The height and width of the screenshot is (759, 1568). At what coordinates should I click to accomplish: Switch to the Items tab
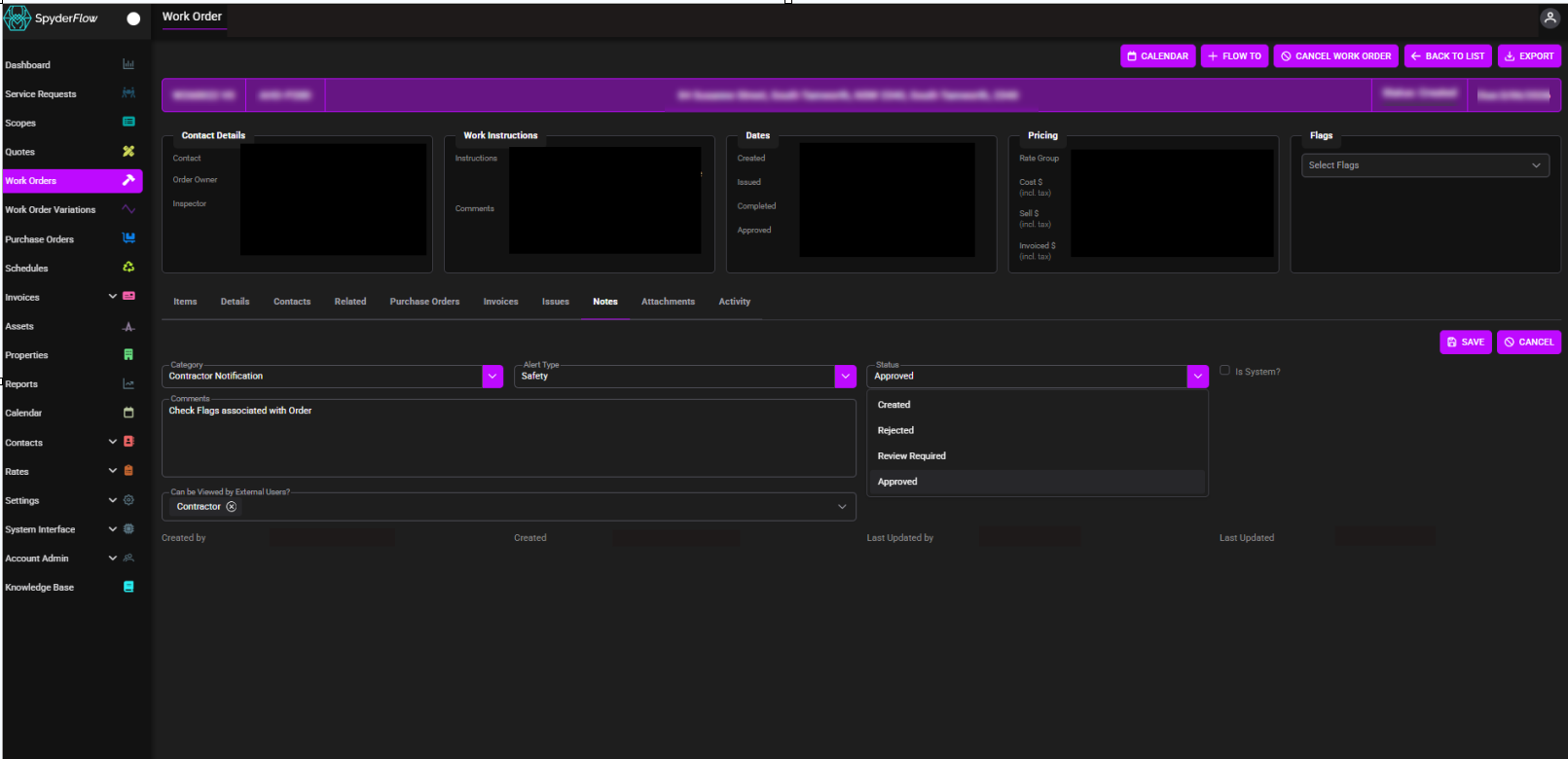[185, 302]
